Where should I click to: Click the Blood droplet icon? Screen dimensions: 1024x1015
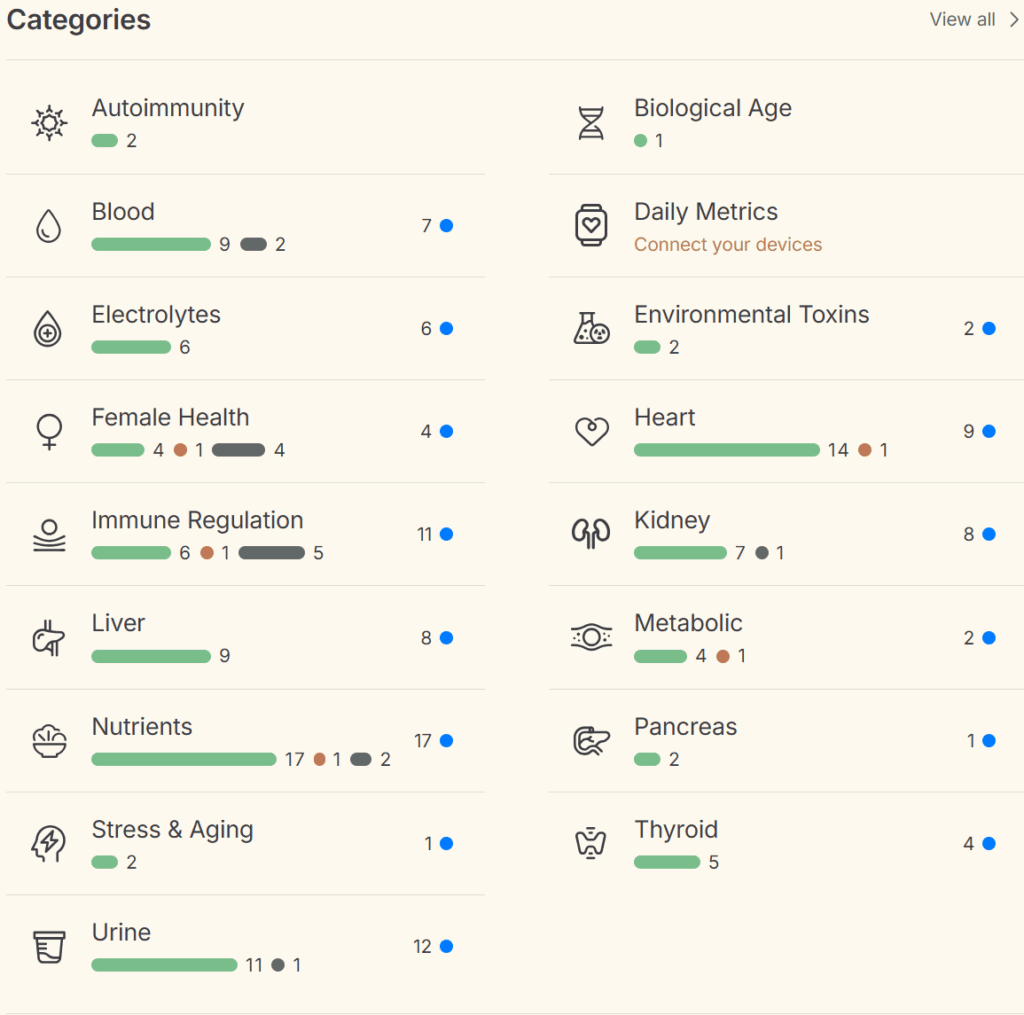(x=49, y=226)
